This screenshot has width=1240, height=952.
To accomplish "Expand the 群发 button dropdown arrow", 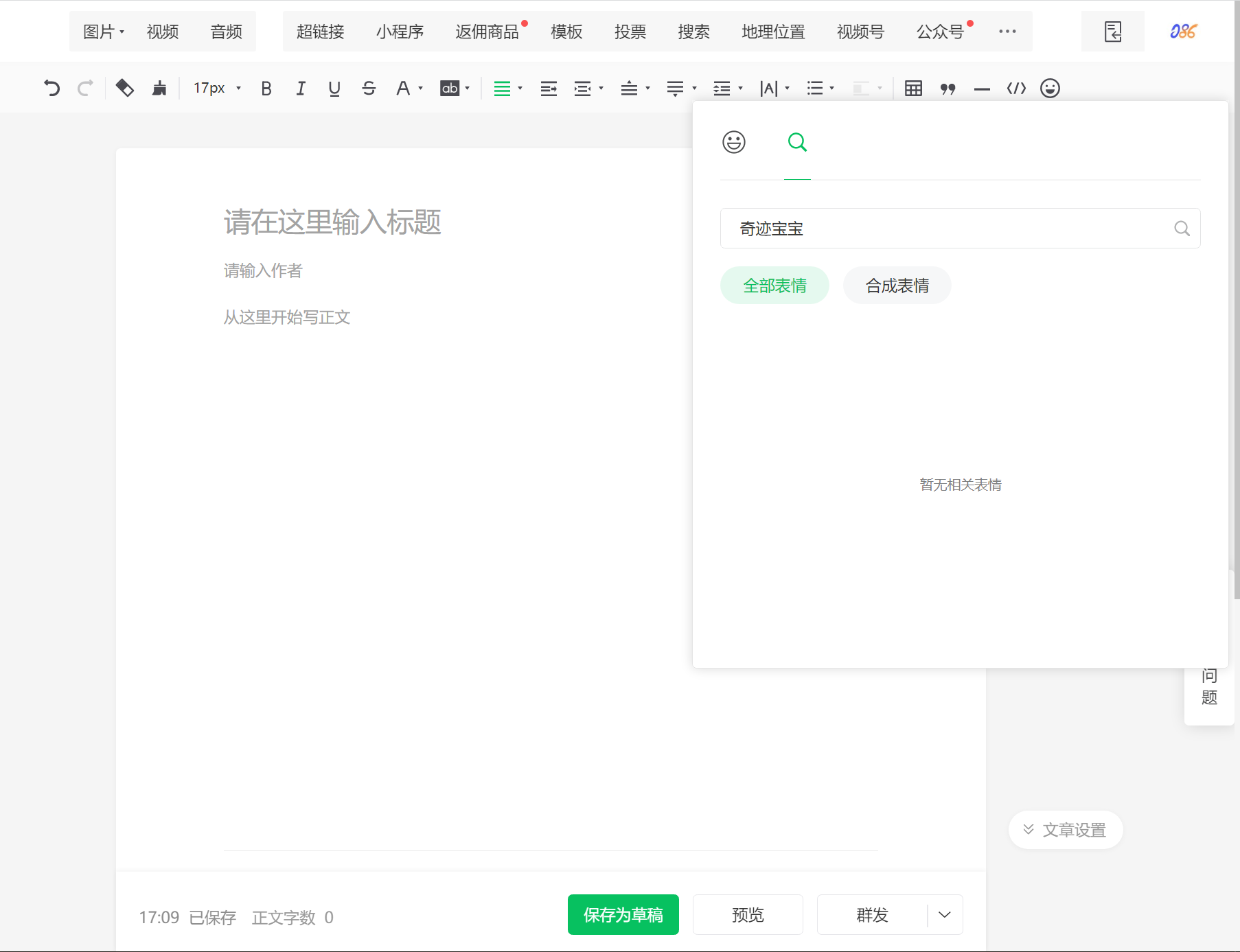I will [943, 915].
